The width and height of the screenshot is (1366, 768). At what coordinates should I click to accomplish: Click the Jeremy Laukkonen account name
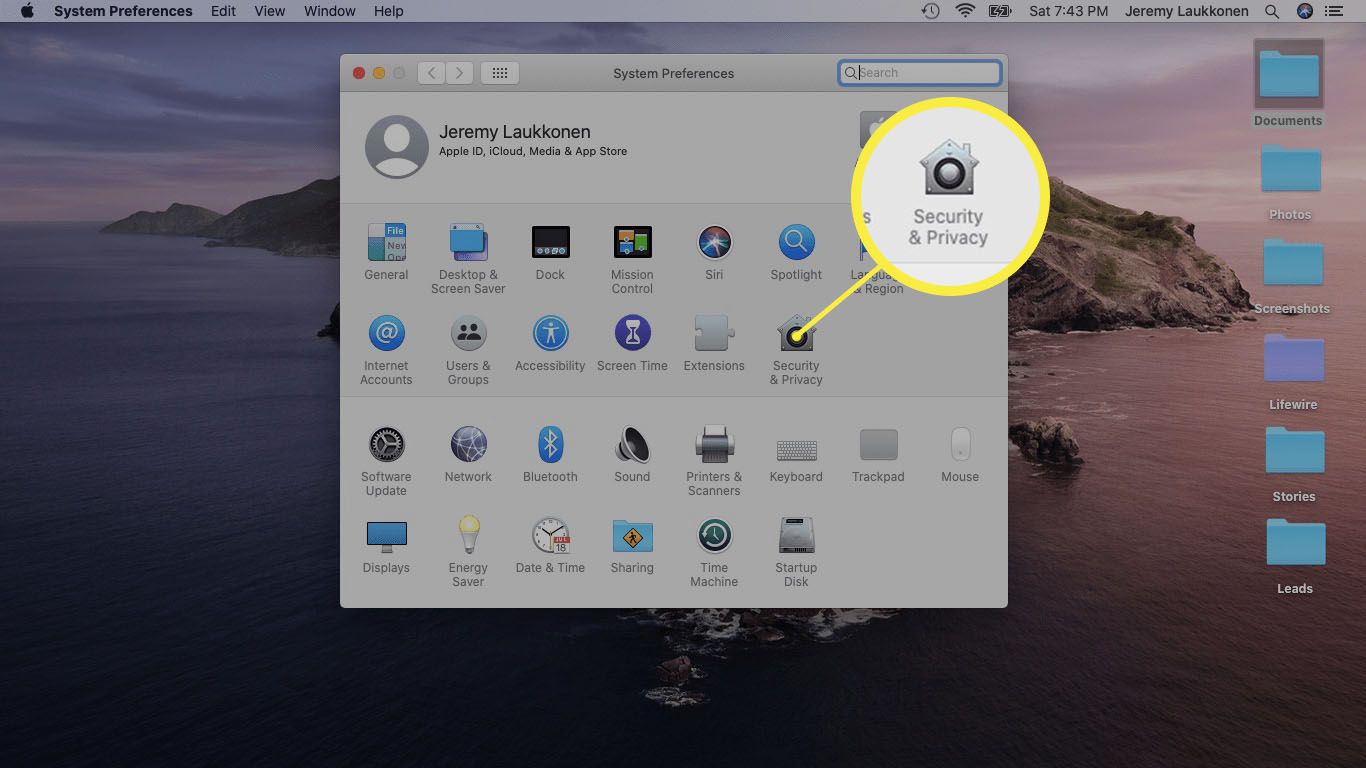pyautogui.click(x=514, y=132)
